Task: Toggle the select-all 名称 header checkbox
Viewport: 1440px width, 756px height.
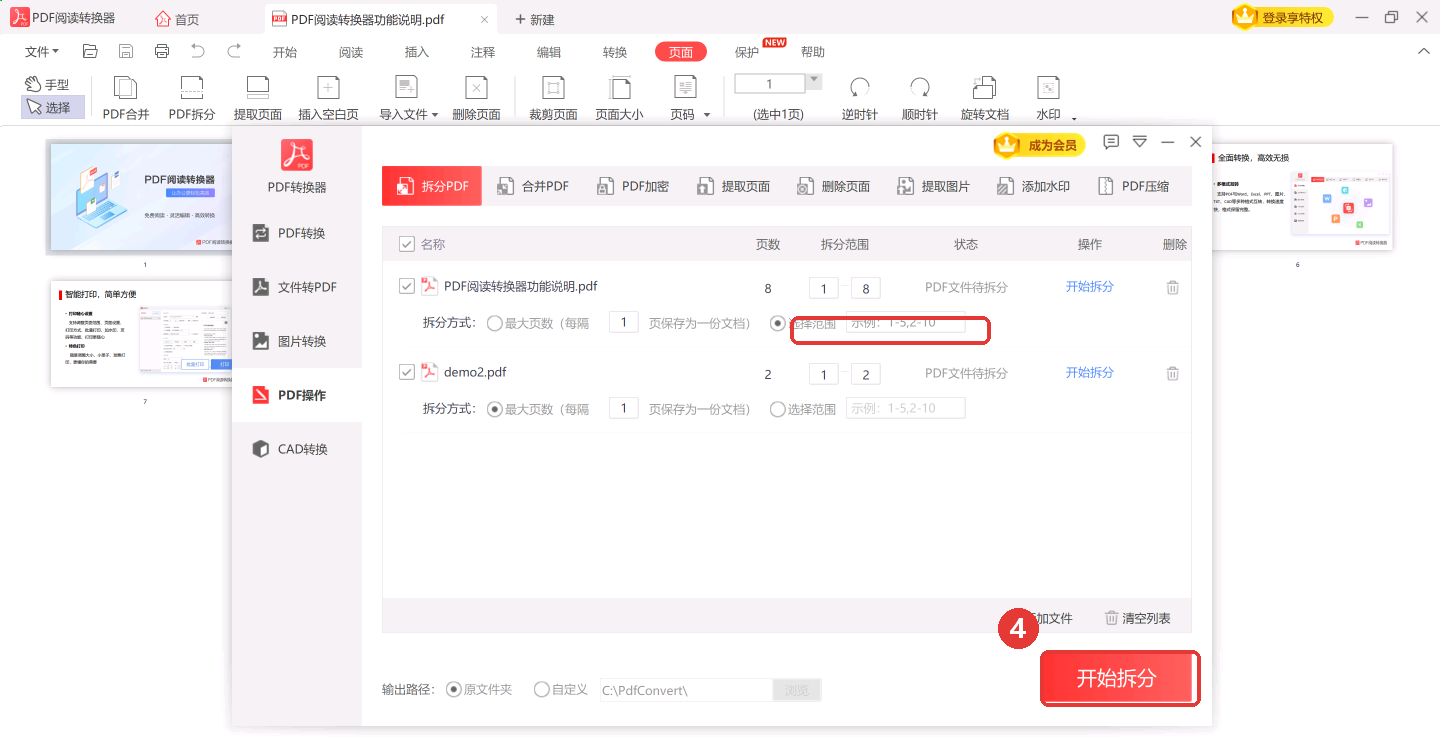Action: pyautogui.click(x=406, y=244)
